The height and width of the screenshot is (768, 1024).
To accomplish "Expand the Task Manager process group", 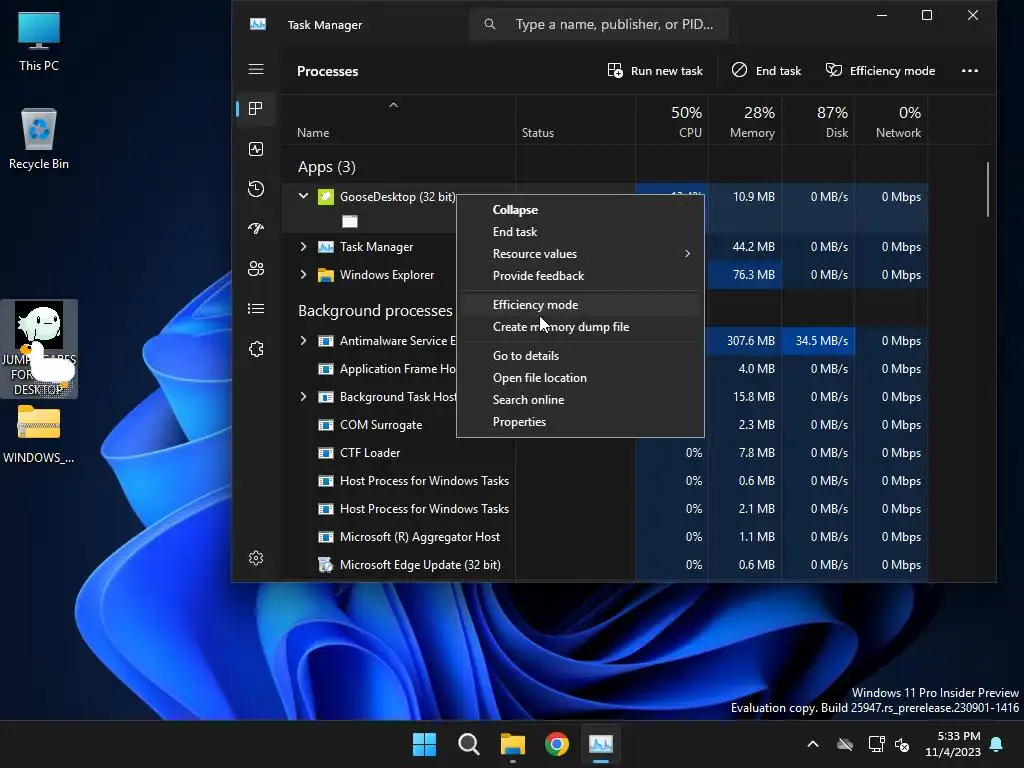I will [x=303, y=247].
